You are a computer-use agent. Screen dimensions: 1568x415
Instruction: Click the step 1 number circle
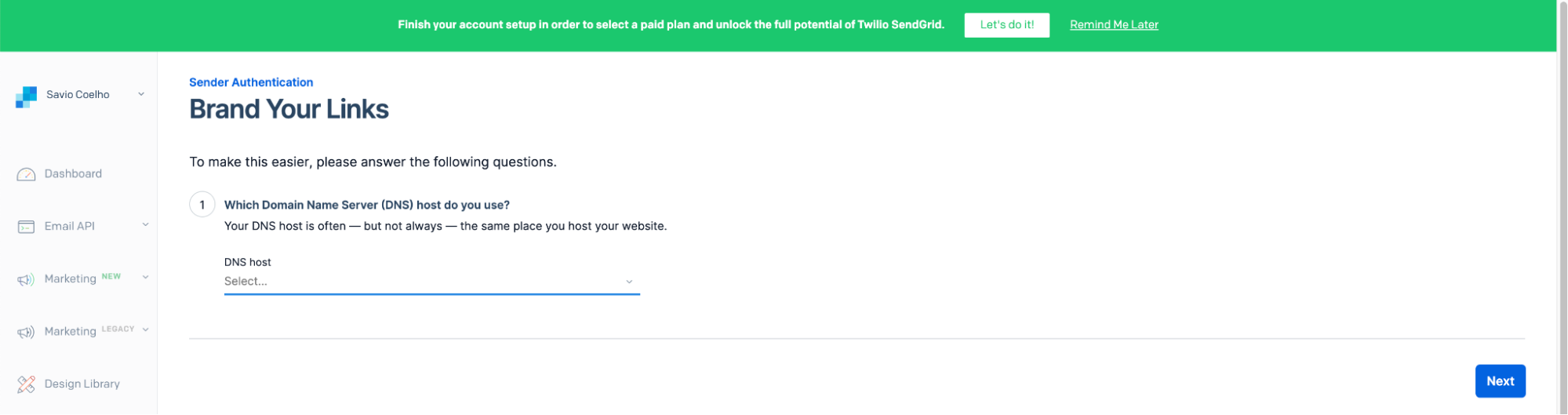[x=202, y=205]
